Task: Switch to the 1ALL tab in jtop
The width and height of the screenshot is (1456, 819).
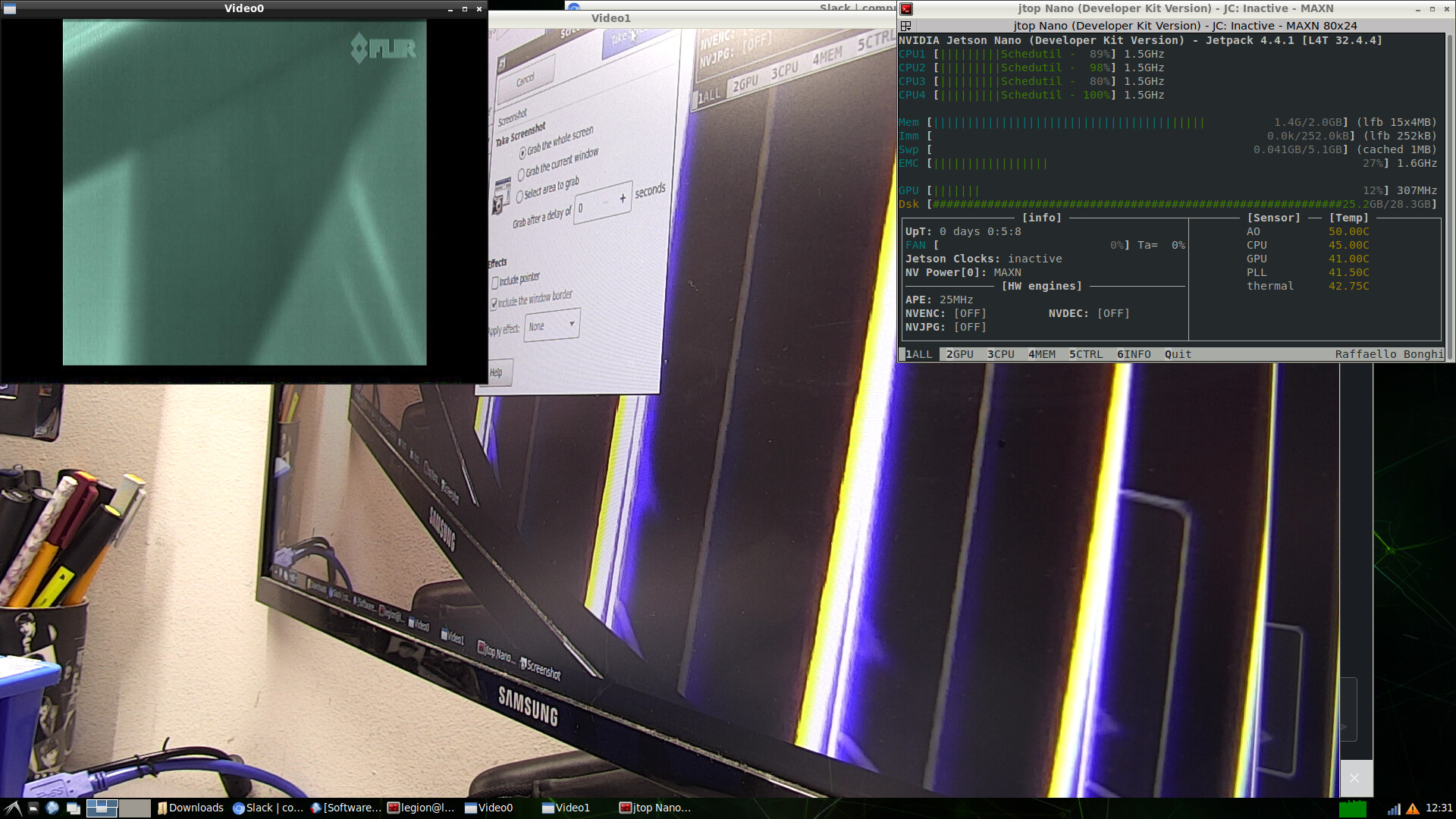Action: click(x=919, y=354)
